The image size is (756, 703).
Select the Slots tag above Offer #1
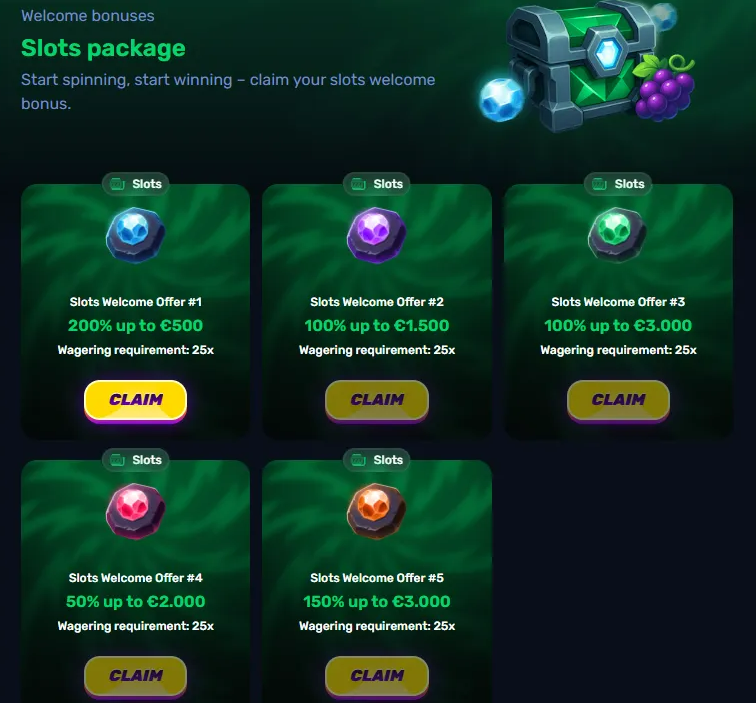pos(135,184)
